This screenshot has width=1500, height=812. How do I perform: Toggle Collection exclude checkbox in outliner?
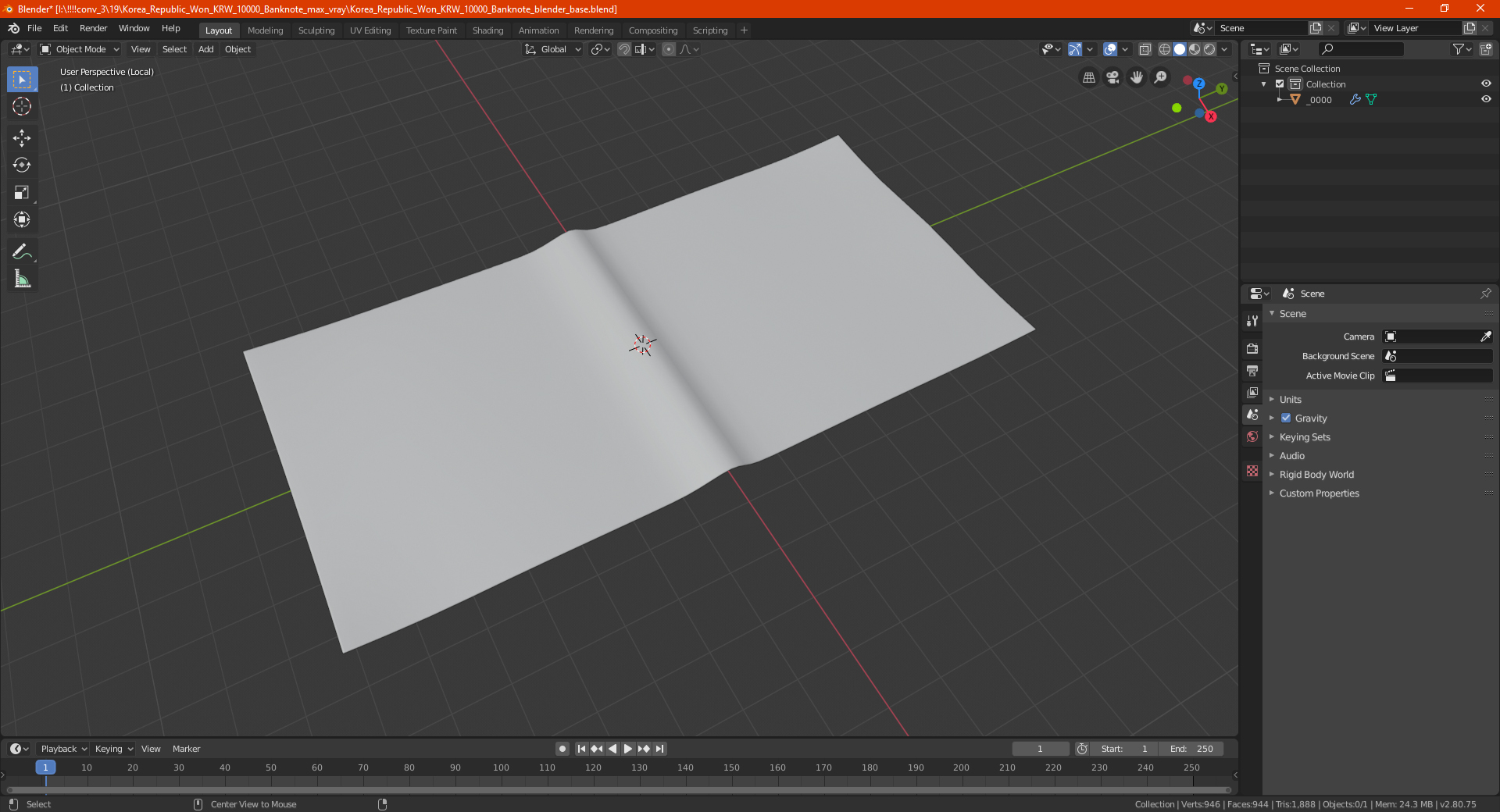(x=1280, y=84)
